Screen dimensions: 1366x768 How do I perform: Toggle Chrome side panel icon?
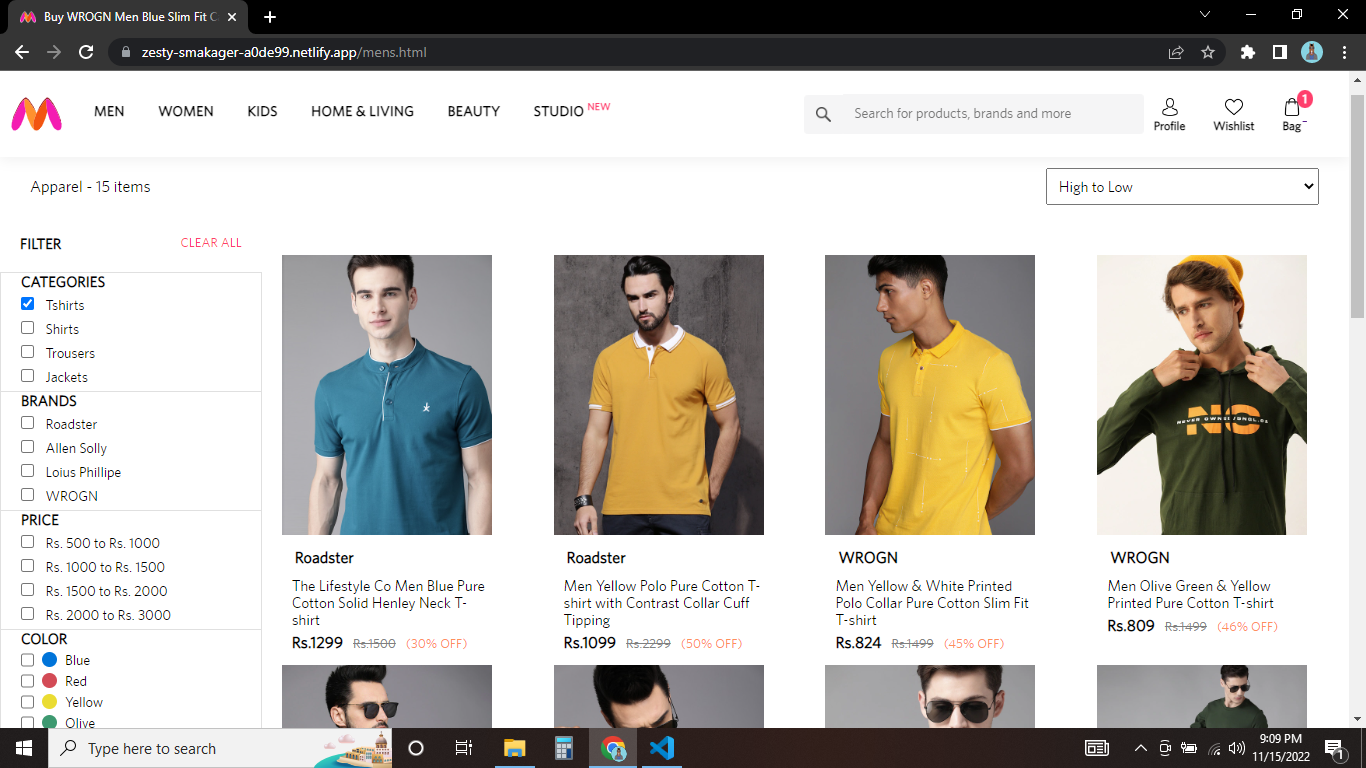tap(1279, 52)
